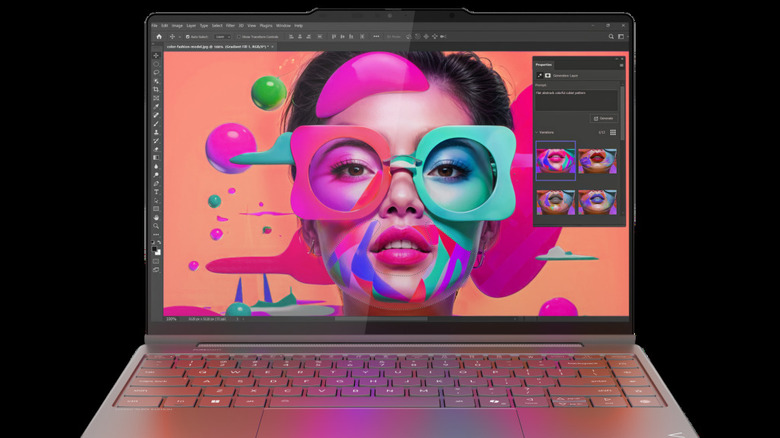The image size is (780, 438).
Task: Select the red lips variation thumbnail
Action: [597, 161]
